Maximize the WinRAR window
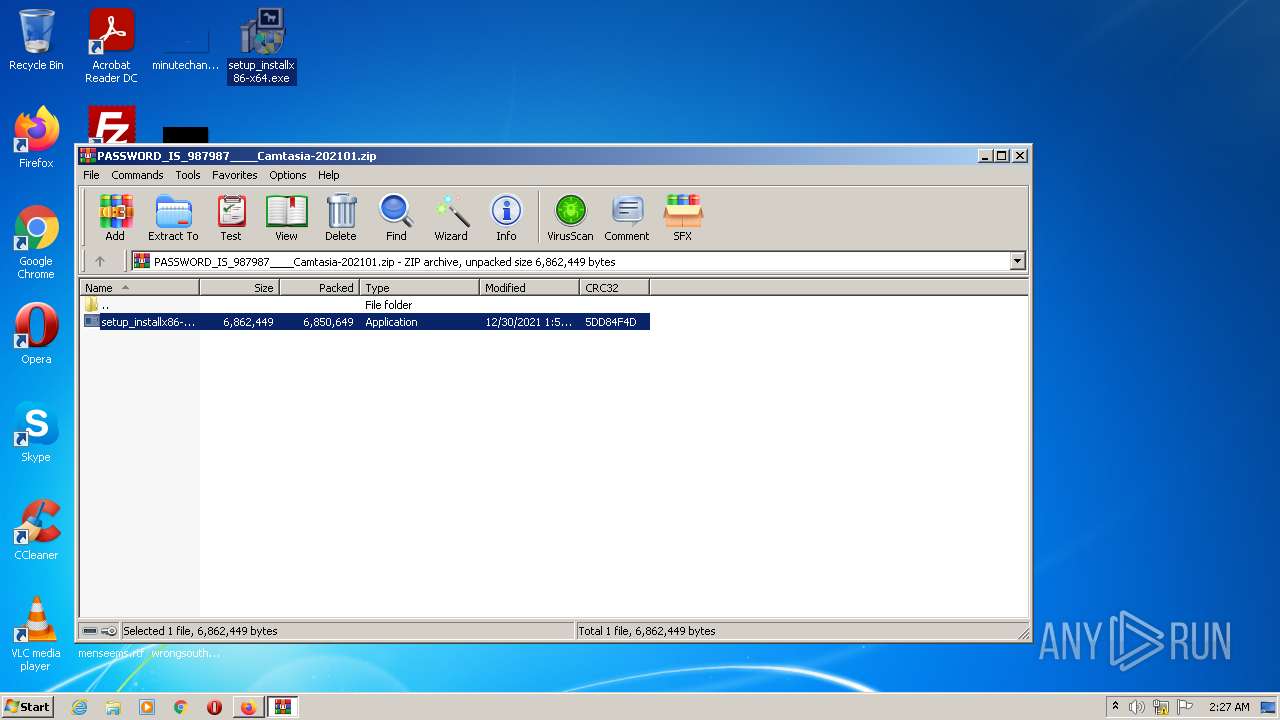The width and height of the screenshot is (1280, 720). pyautogui.click(x=1001, y=156)
